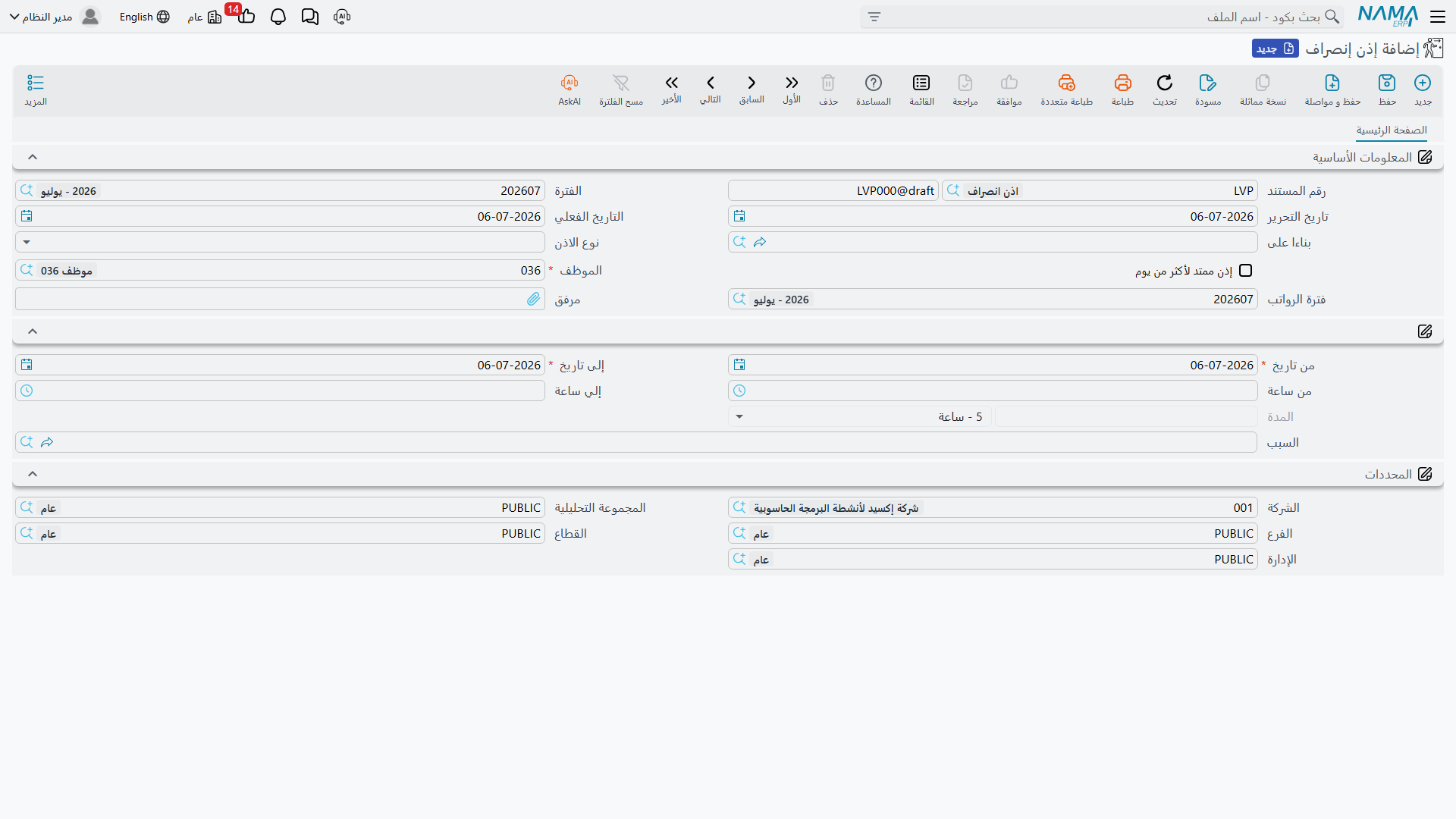Click the Approve (موافقة) thumbs-up icon

click(x=1009, y=83)
